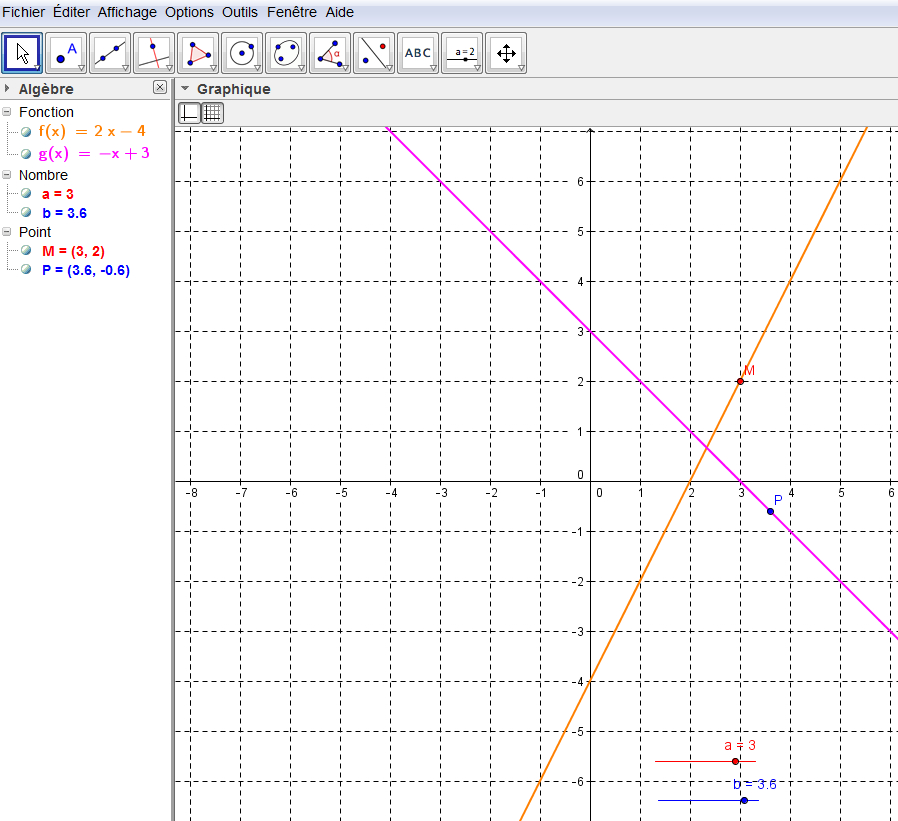This screenshot has width=898, height=821.
Task: Toggle visibility of number b = 3.6
Action: pos(26,212)
